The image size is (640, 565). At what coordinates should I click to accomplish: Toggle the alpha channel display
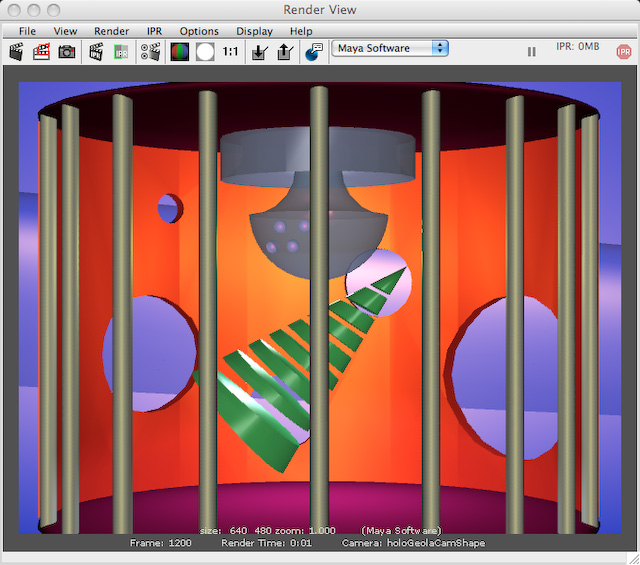pos(205,51)
